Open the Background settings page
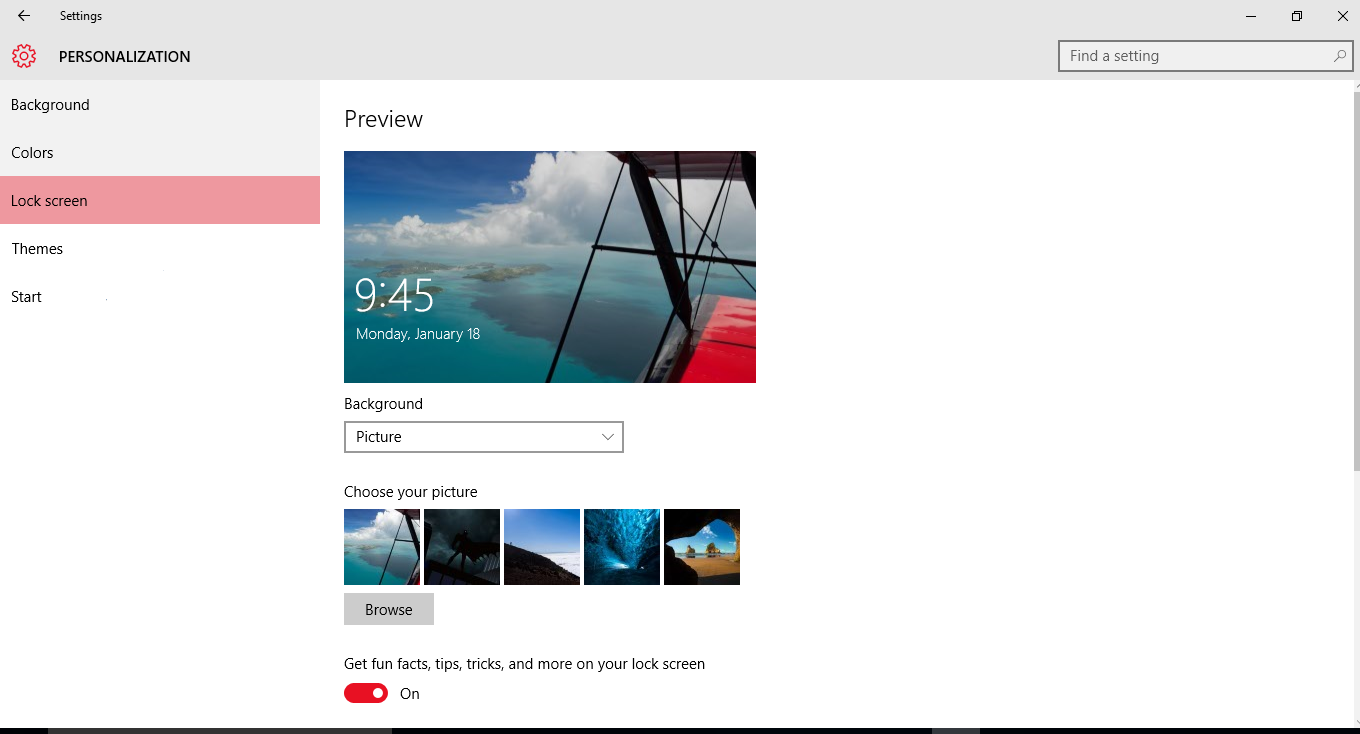 (x=50, y=105)
